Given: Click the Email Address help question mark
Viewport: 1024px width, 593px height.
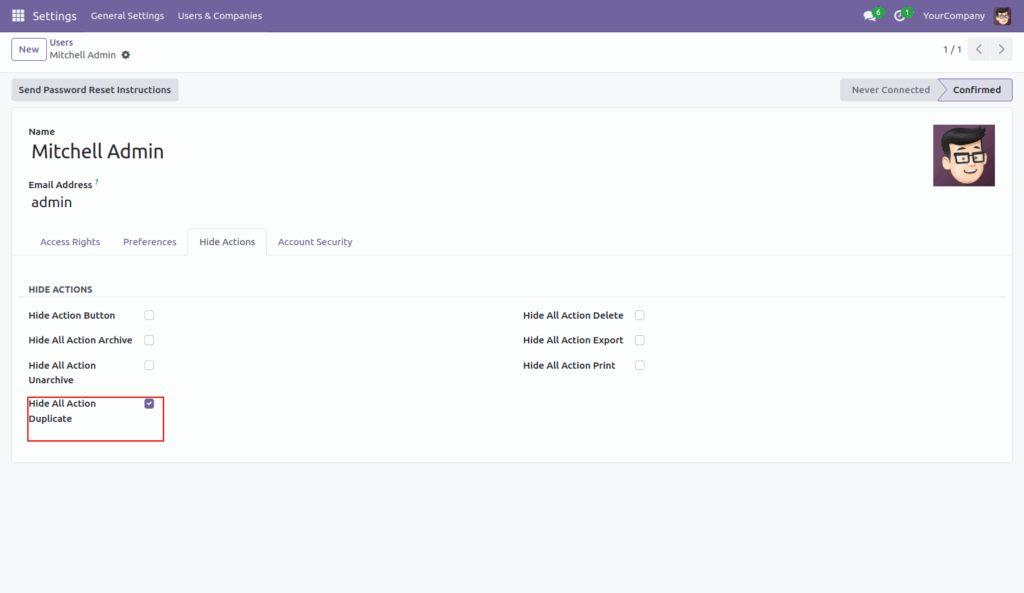Looking at the screenshot, I should 97,181.
